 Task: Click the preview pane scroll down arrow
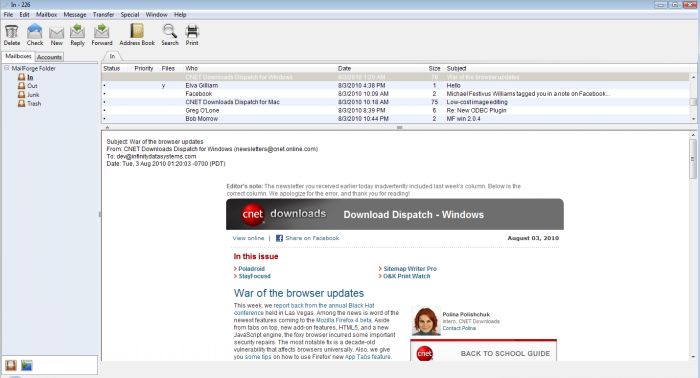(693, 357)
